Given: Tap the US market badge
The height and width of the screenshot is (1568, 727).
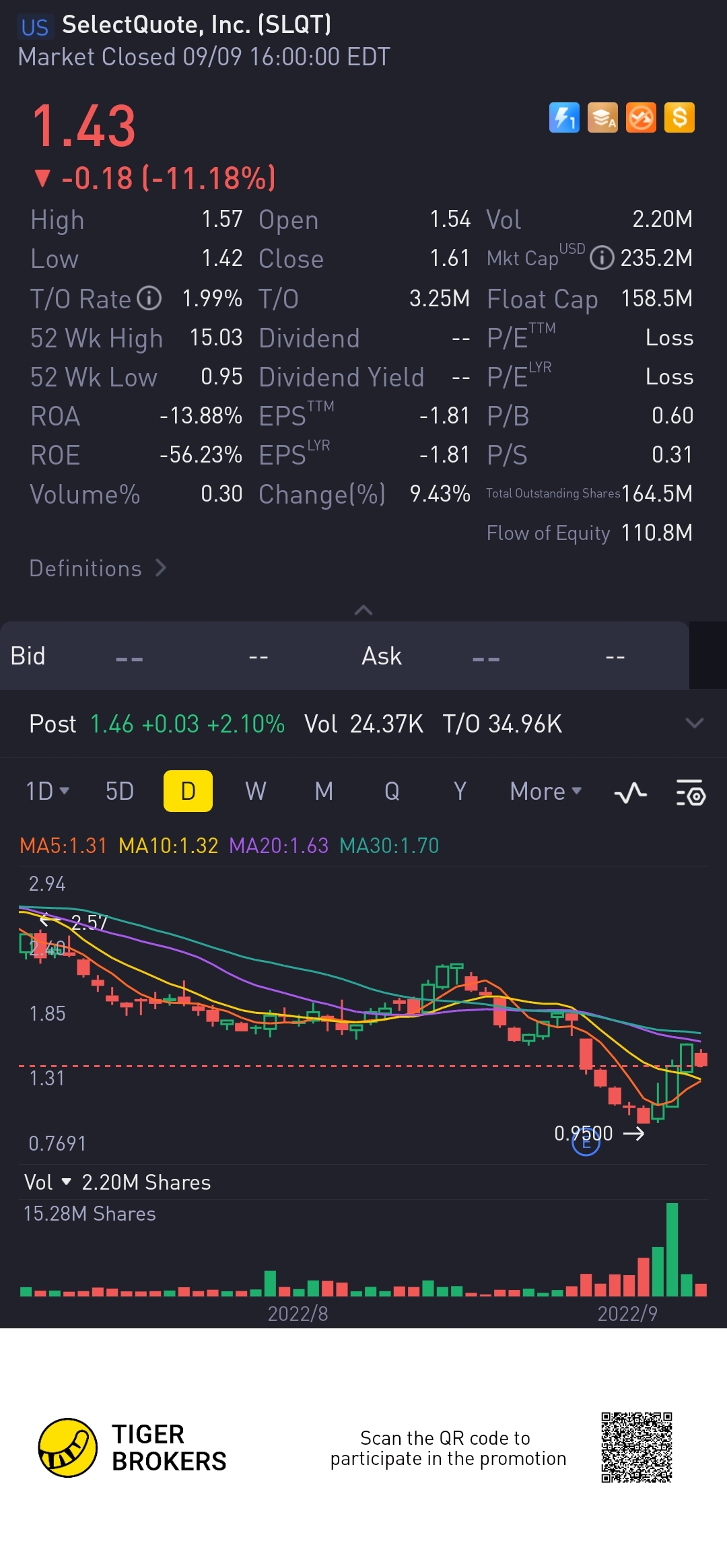Looking at the screenshot, I should [x=35, y=27].
